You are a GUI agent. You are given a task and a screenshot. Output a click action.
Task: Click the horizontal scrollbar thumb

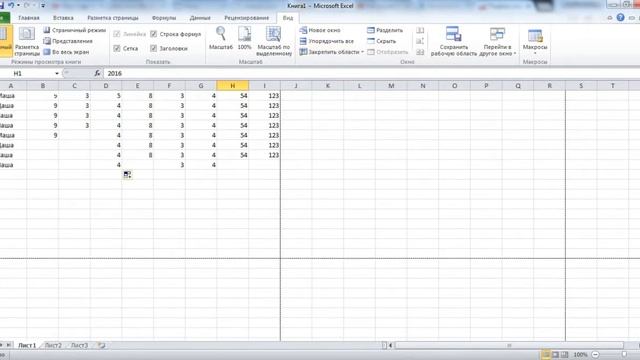pyautogui.click(x=509, y=345)
